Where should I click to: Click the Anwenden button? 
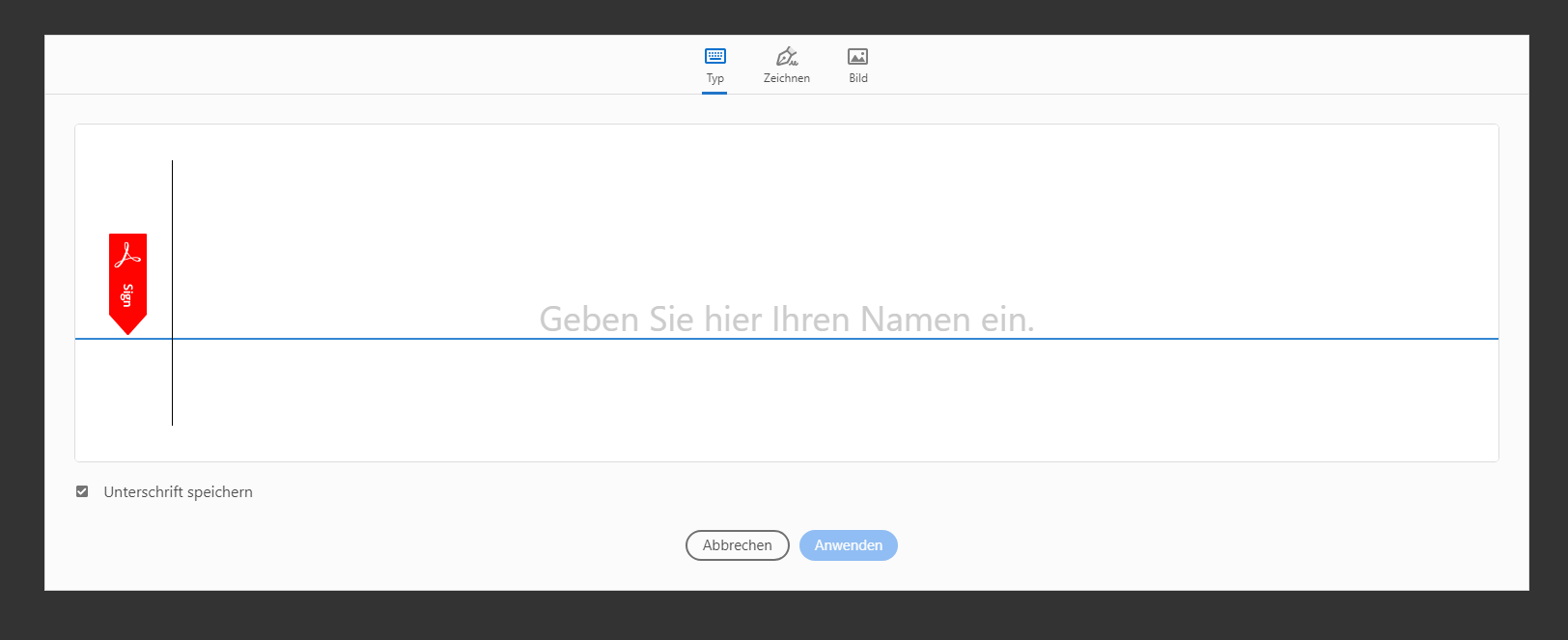(849, 545)
